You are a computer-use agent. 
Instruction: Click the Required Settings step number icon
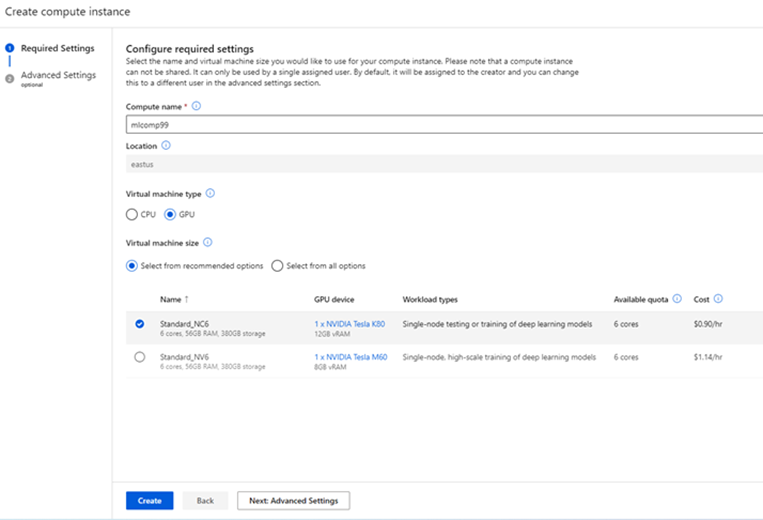coord(10,48)
